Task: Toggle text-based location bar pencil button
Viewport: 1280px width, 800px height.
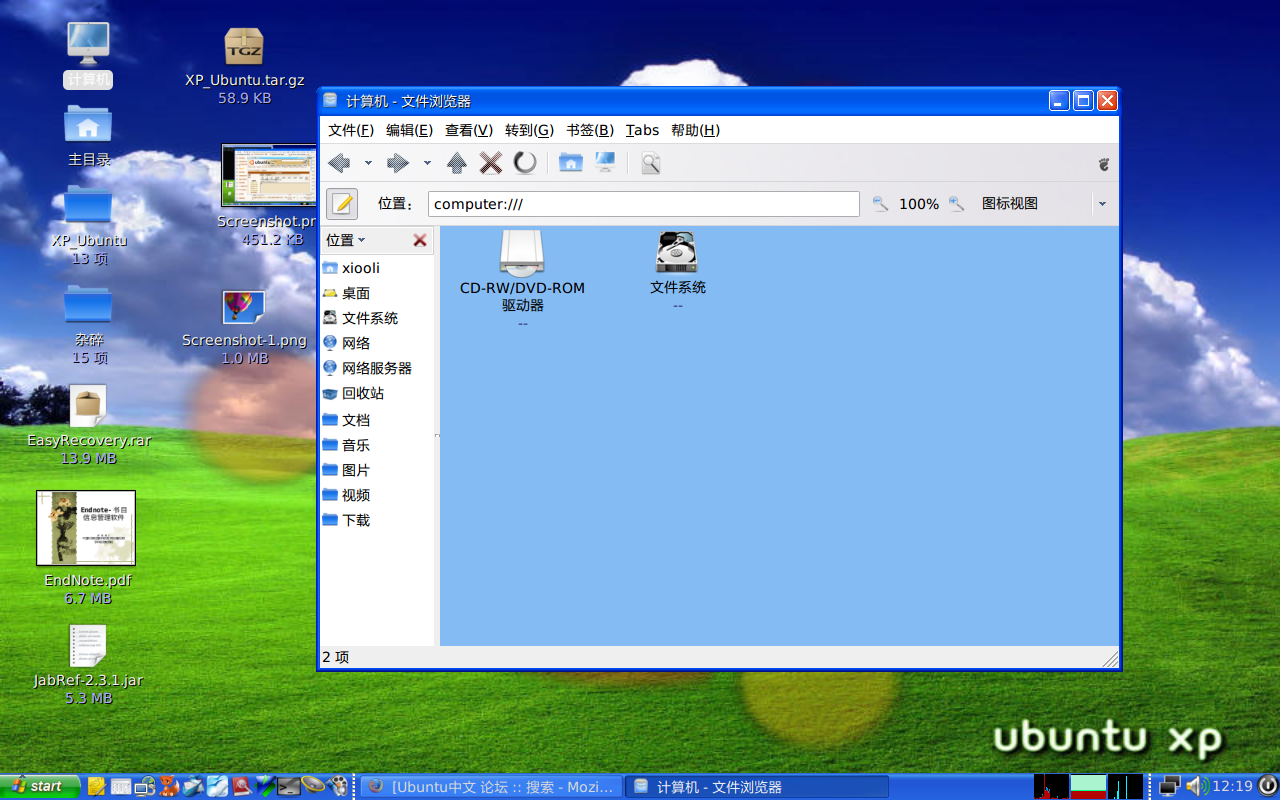Action: click(342, 204)
